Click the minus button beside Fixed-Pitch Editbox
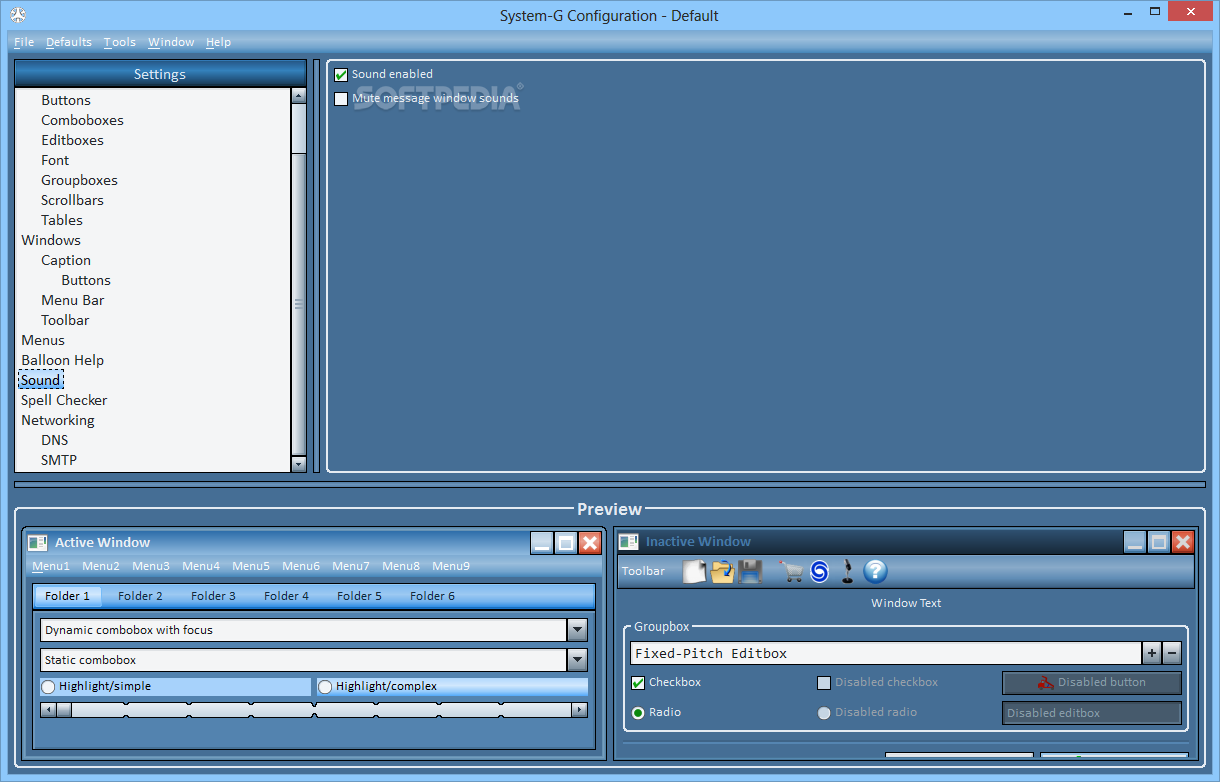Screen dimensions: 1220x782 1172,653
